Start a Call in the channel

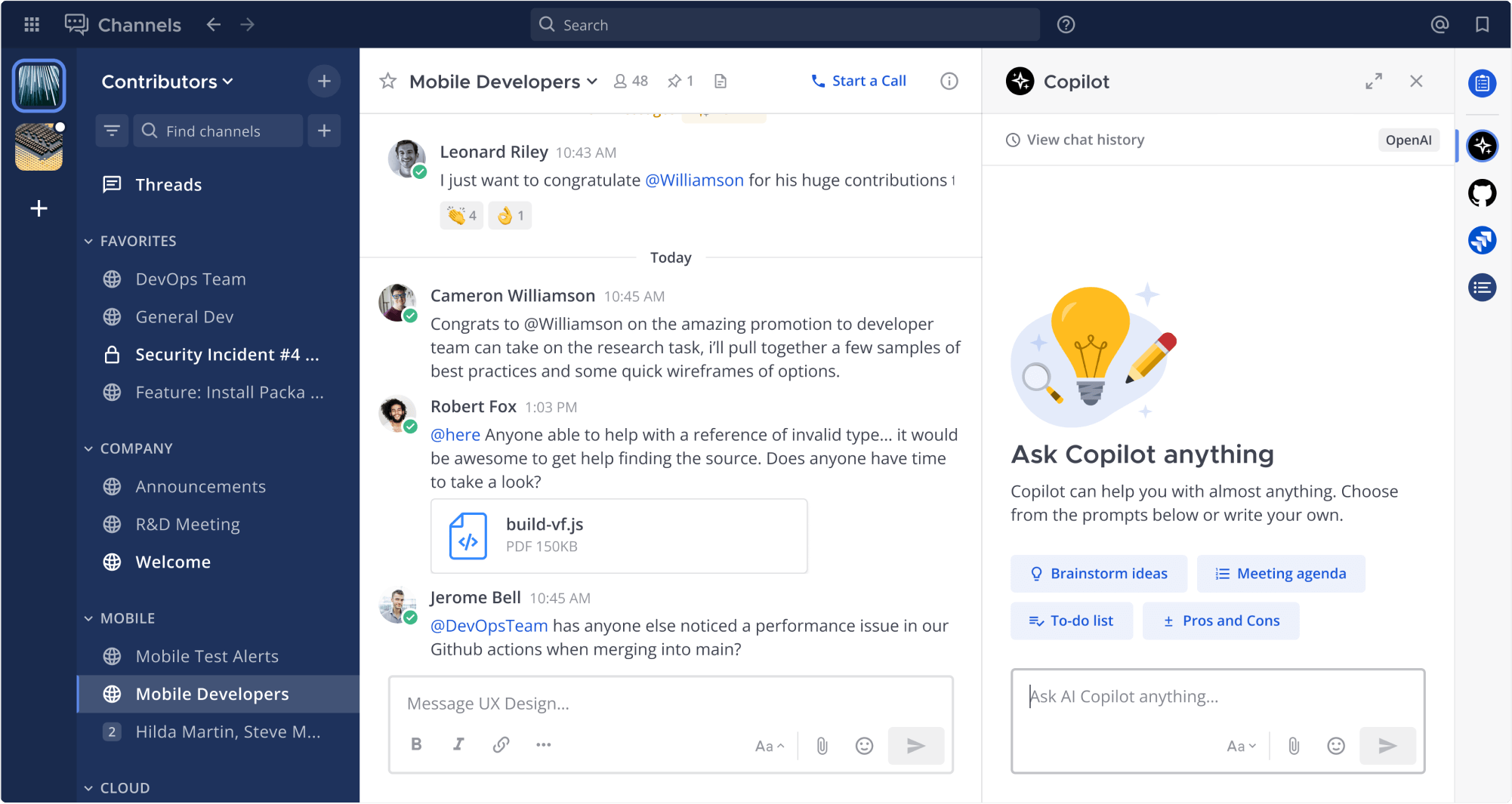pyautogui.click(x=859, y=81)
